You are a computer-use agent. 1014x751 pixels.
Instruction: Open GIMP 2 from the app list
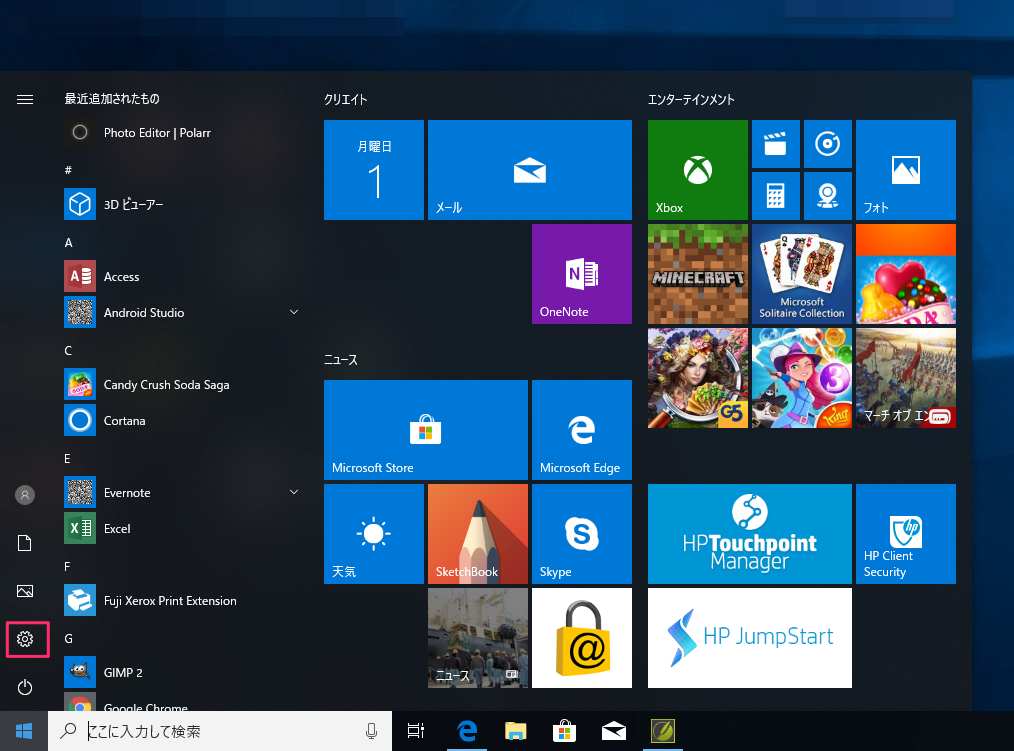[x=123, y=673]
